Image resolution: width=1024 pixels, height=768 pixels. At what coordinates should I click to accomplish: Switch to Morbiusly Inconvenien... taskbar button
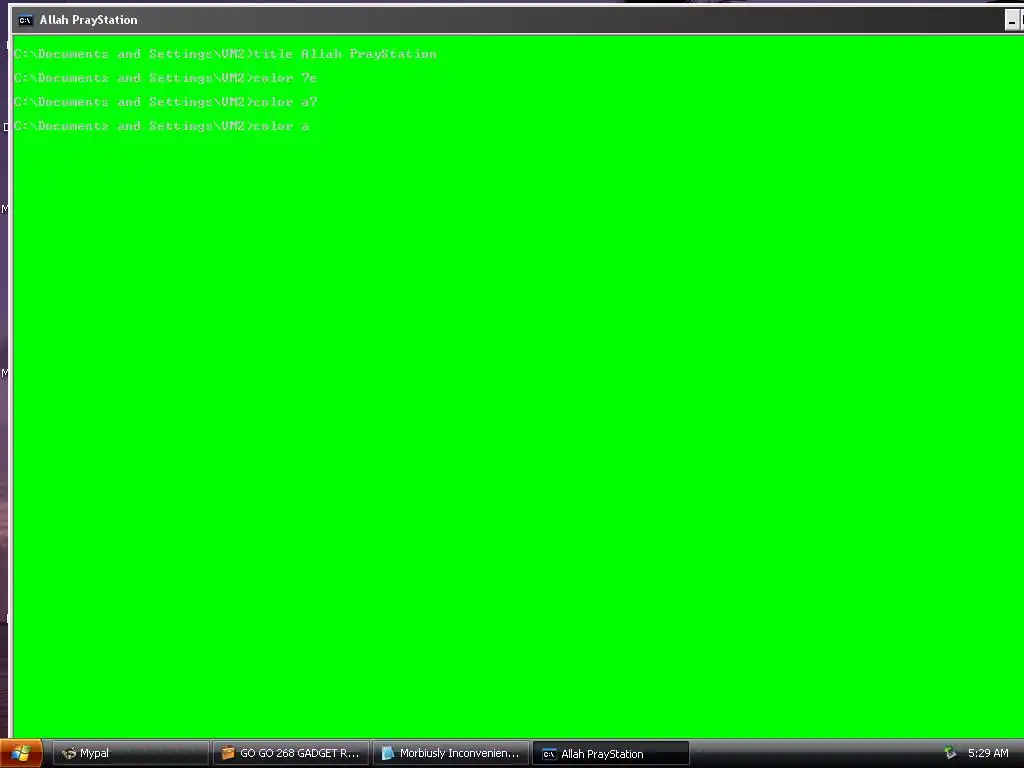click(451, 754)
